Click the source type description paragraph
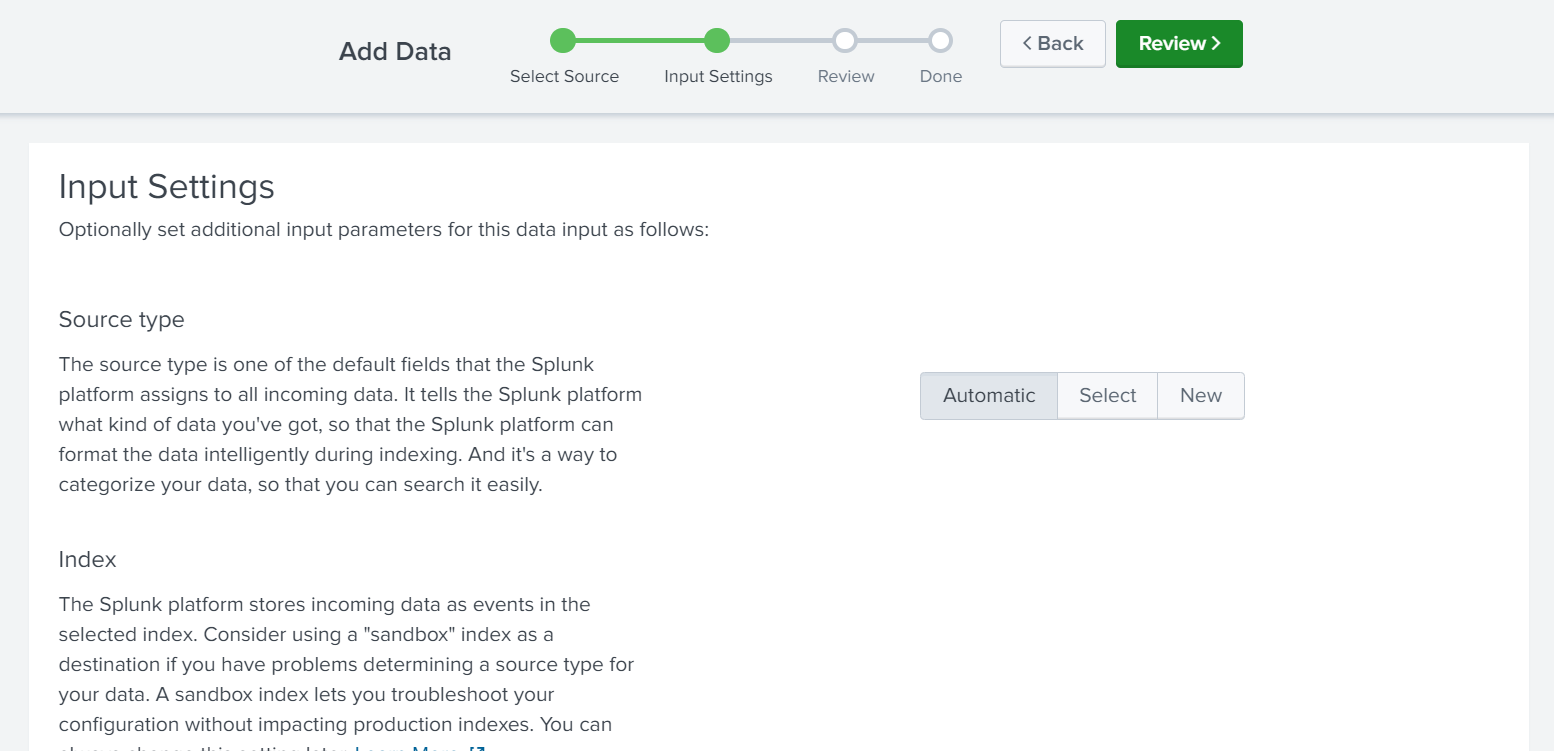The height and width of the screenshot is (751, 1554). (350, 424)
